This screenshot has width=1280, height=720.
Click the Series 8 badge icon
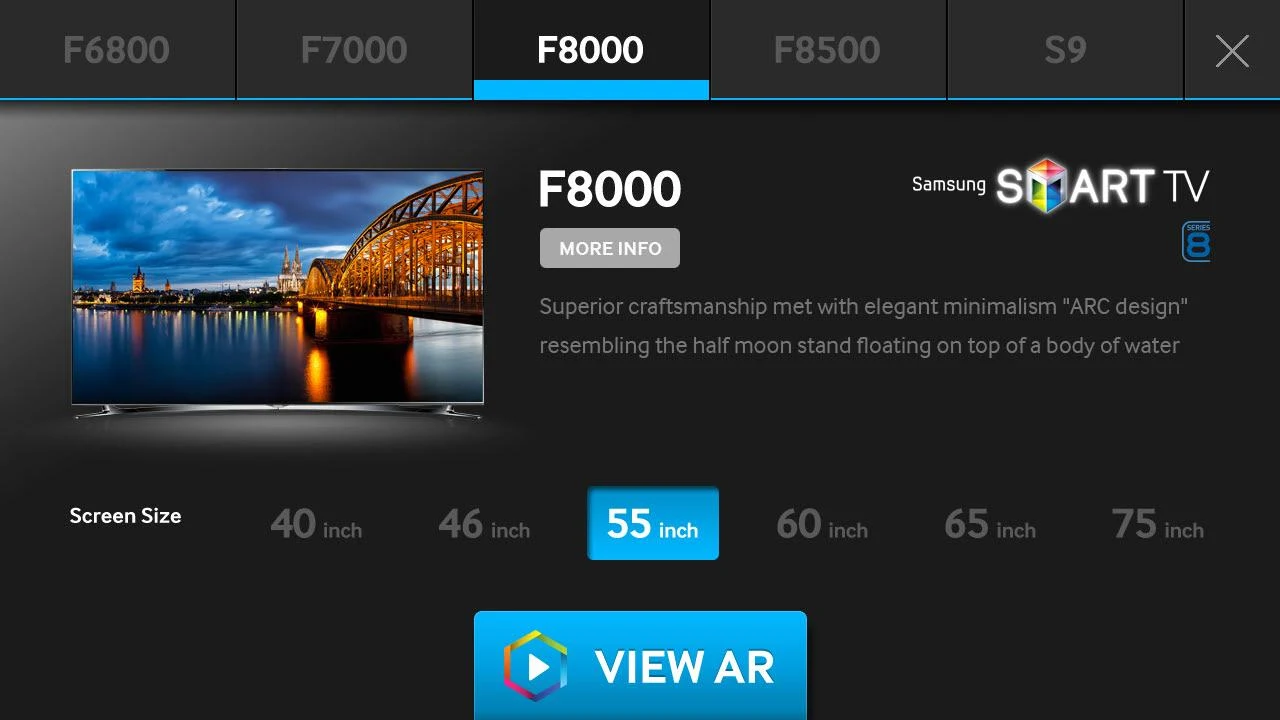(x=1196, y=242)
